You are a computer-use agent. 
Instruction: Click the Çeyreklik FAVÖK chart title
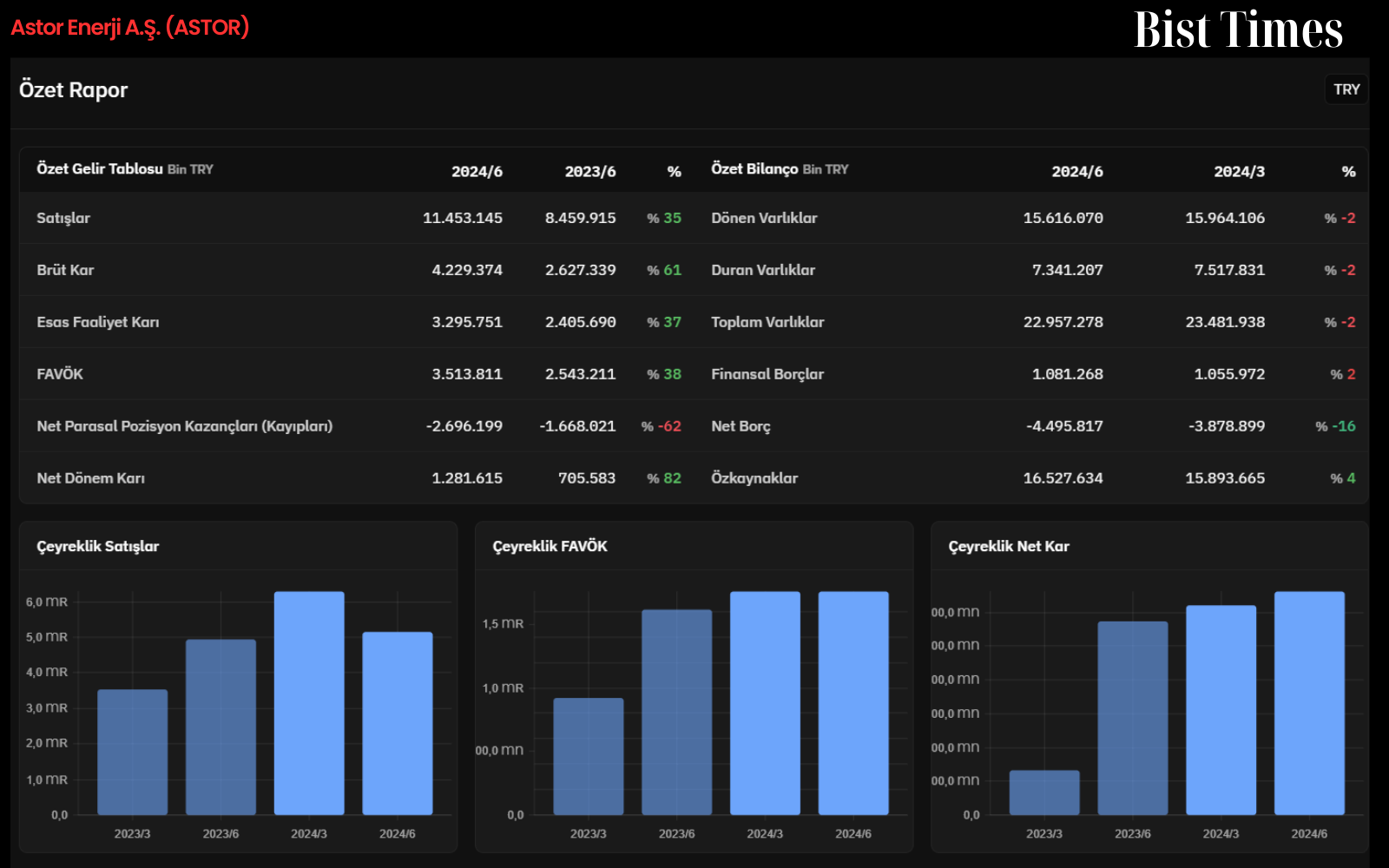tap(550, 546)
